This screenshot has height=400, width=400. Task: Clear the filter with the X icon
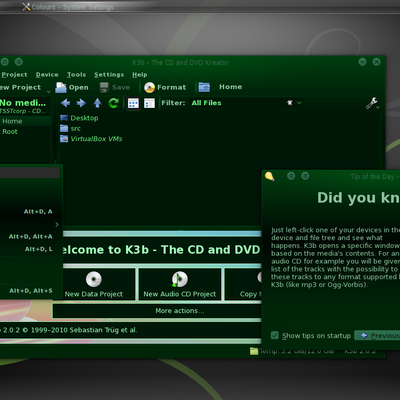pos(290,103)
